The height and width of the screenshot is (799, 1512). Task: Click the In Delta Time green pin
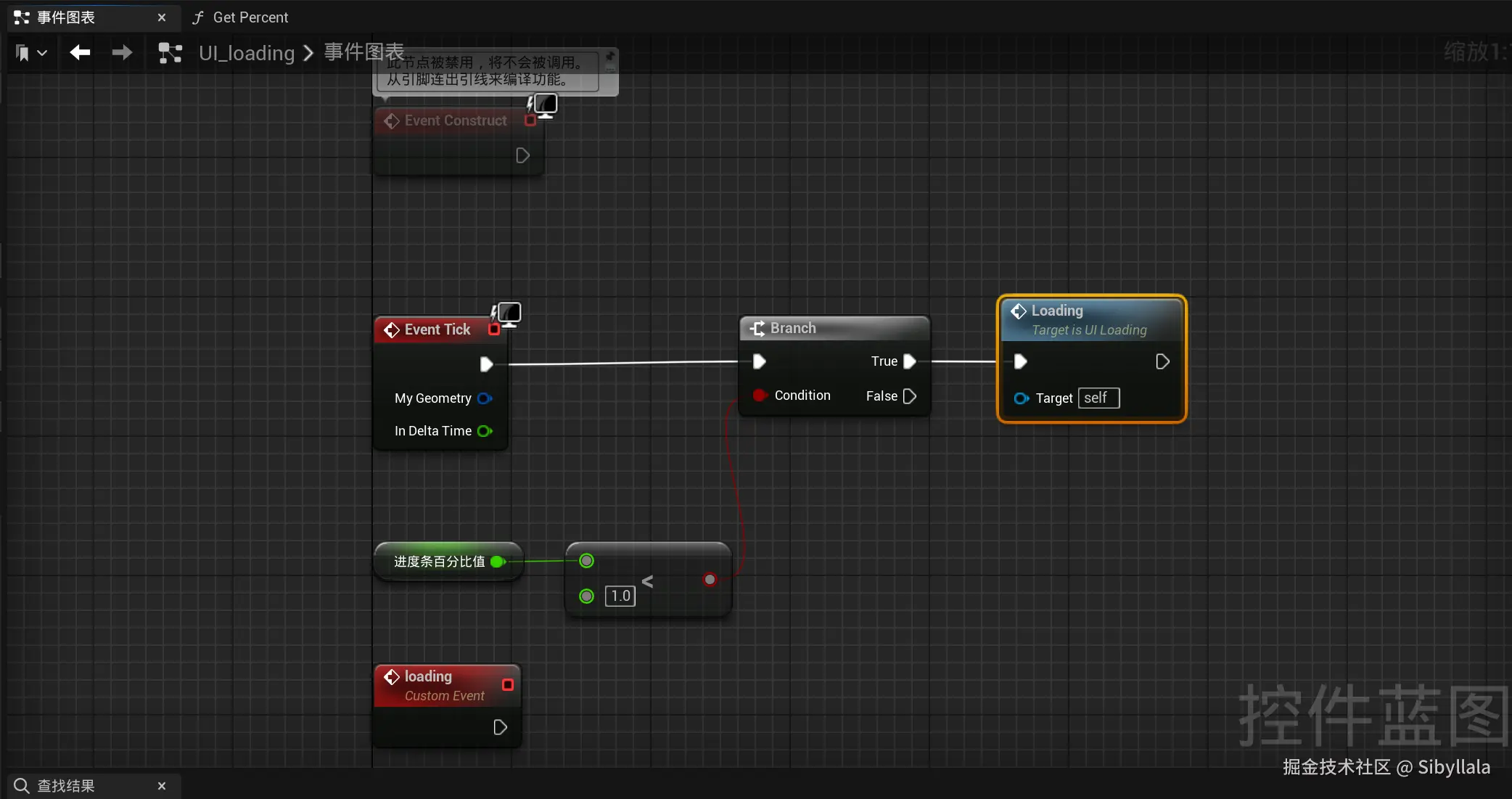[485, 431]
